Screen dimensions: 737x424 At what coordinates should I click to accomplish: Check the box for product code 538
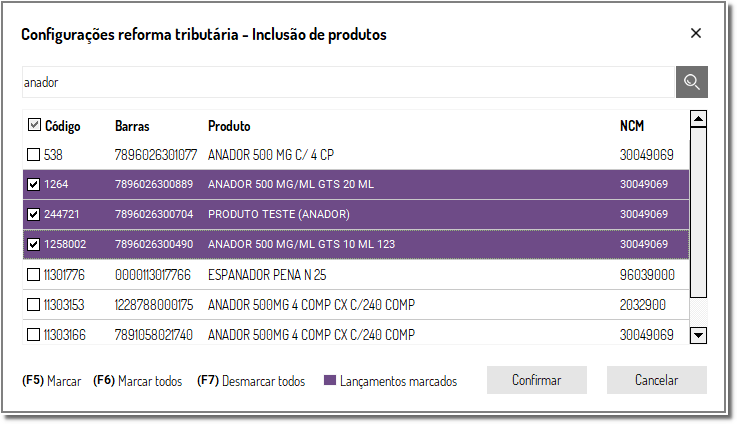pos(33,155)
